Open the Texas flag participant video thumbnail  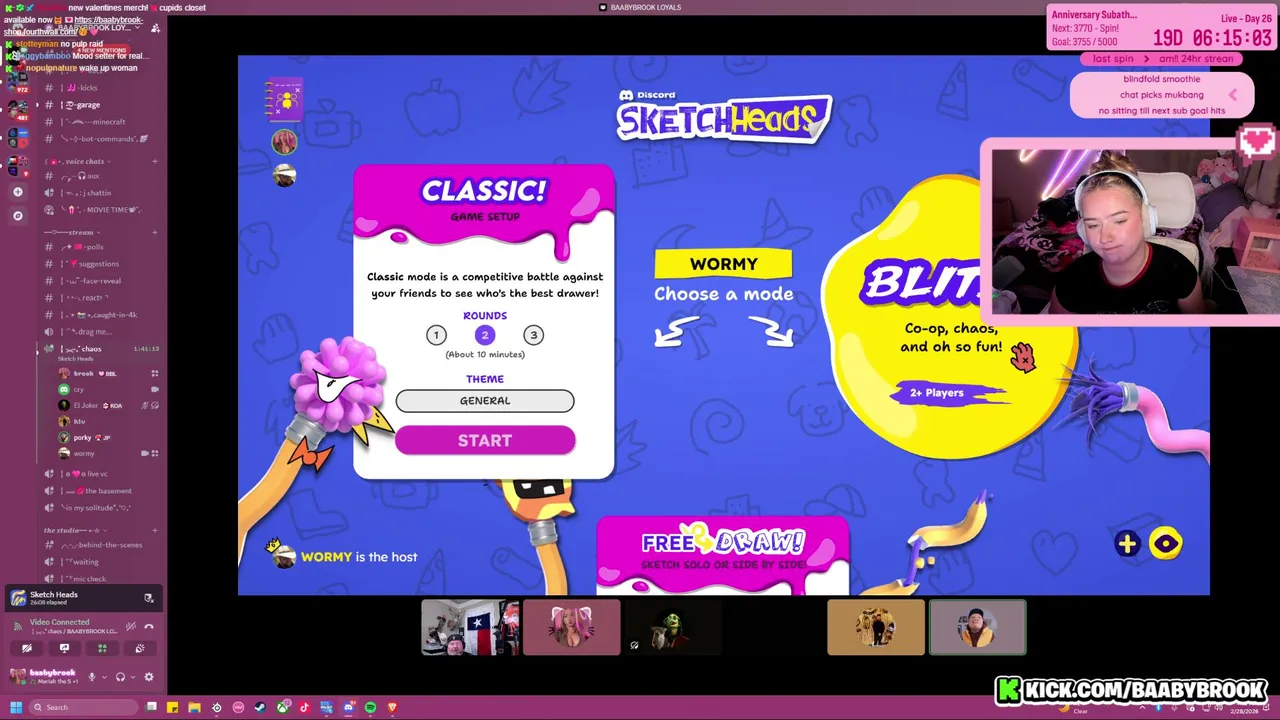click(x=470, y=627)
